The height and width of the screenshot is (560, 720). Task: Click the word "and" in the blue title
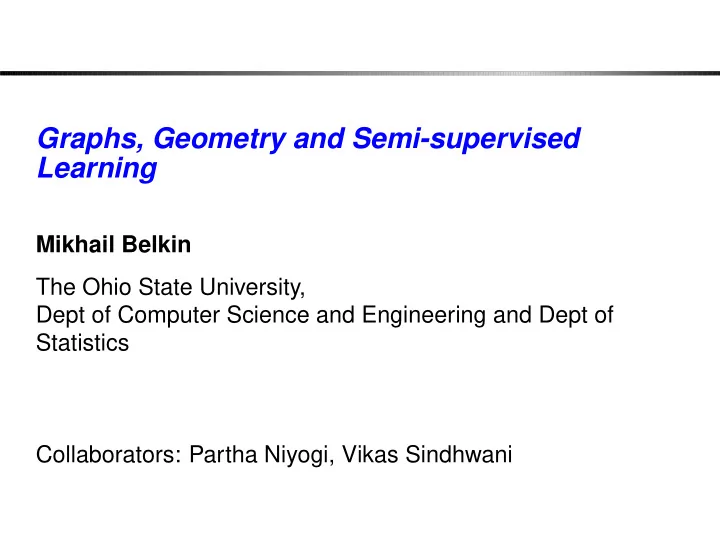click(x=319, y=139)
